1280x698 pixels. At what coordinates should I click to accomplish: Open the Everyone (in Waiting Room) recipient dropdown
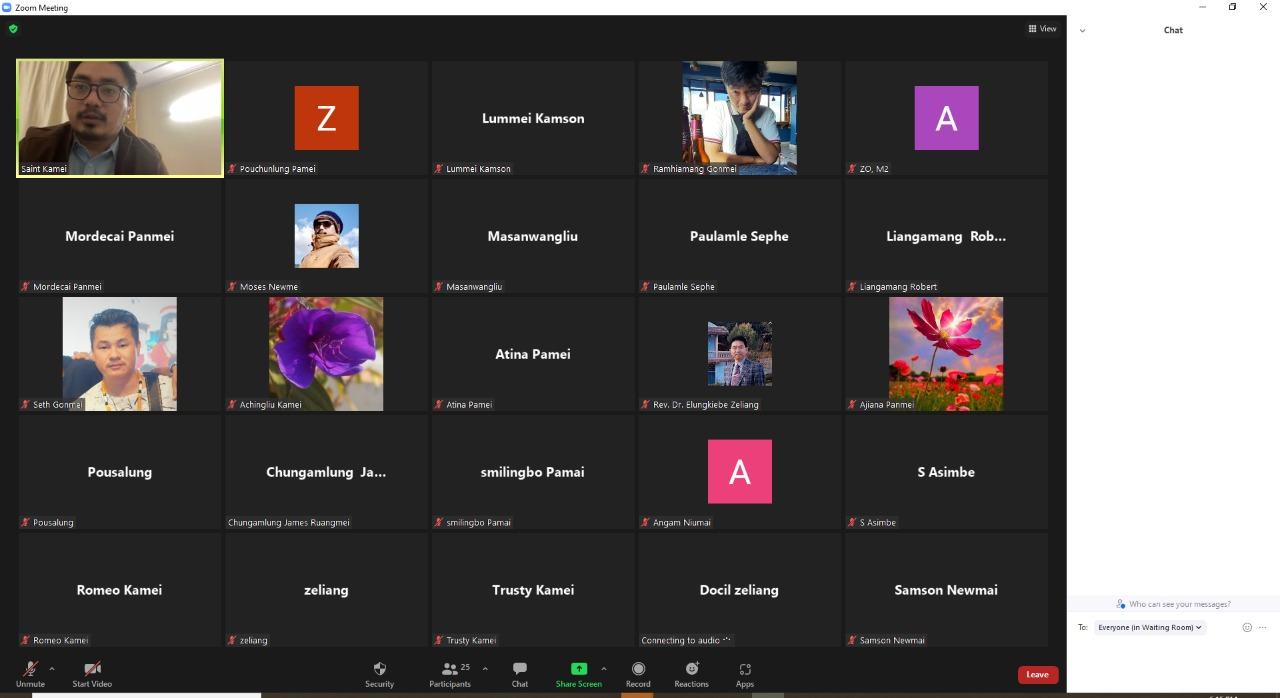click(x=1149, y=627)
